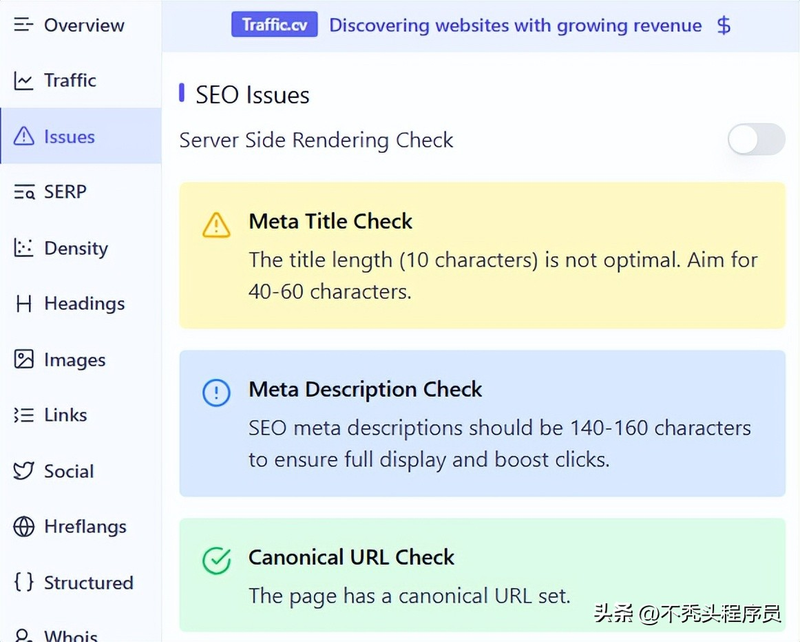This screenshot has height=642, width=800.
Task: Click the Social bird icon
Action: coord(23,471)
